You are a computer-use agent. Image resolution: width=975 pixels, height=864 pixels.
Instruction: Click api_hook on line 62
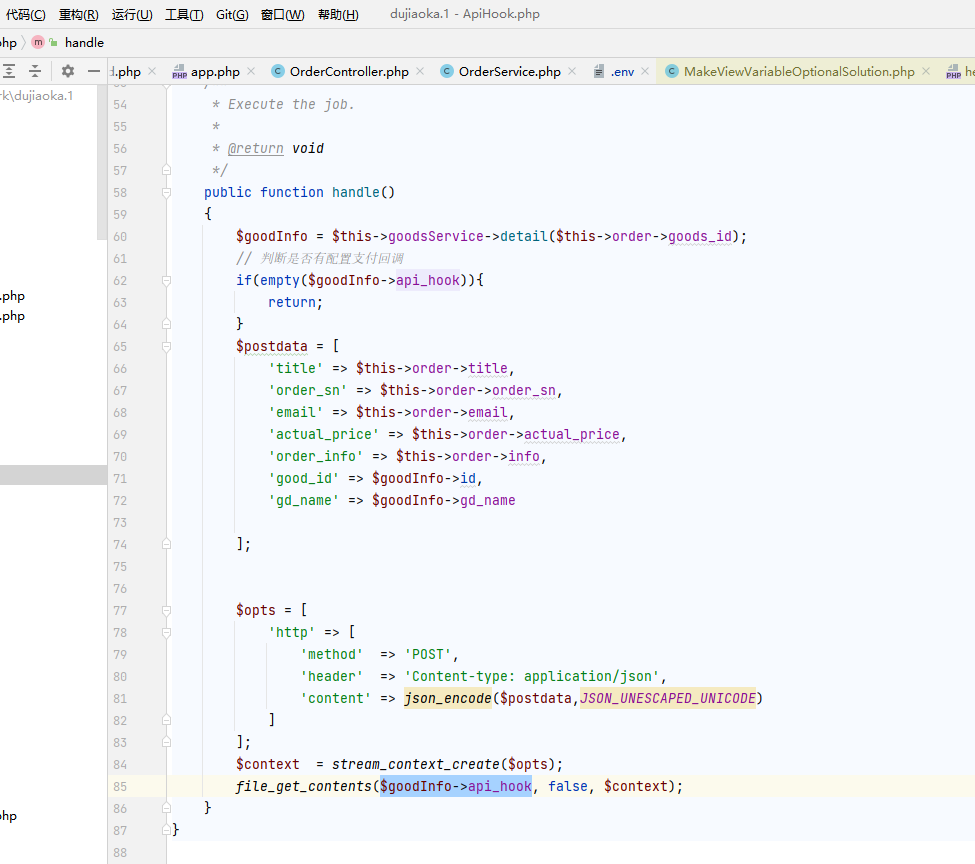(428, 281)
